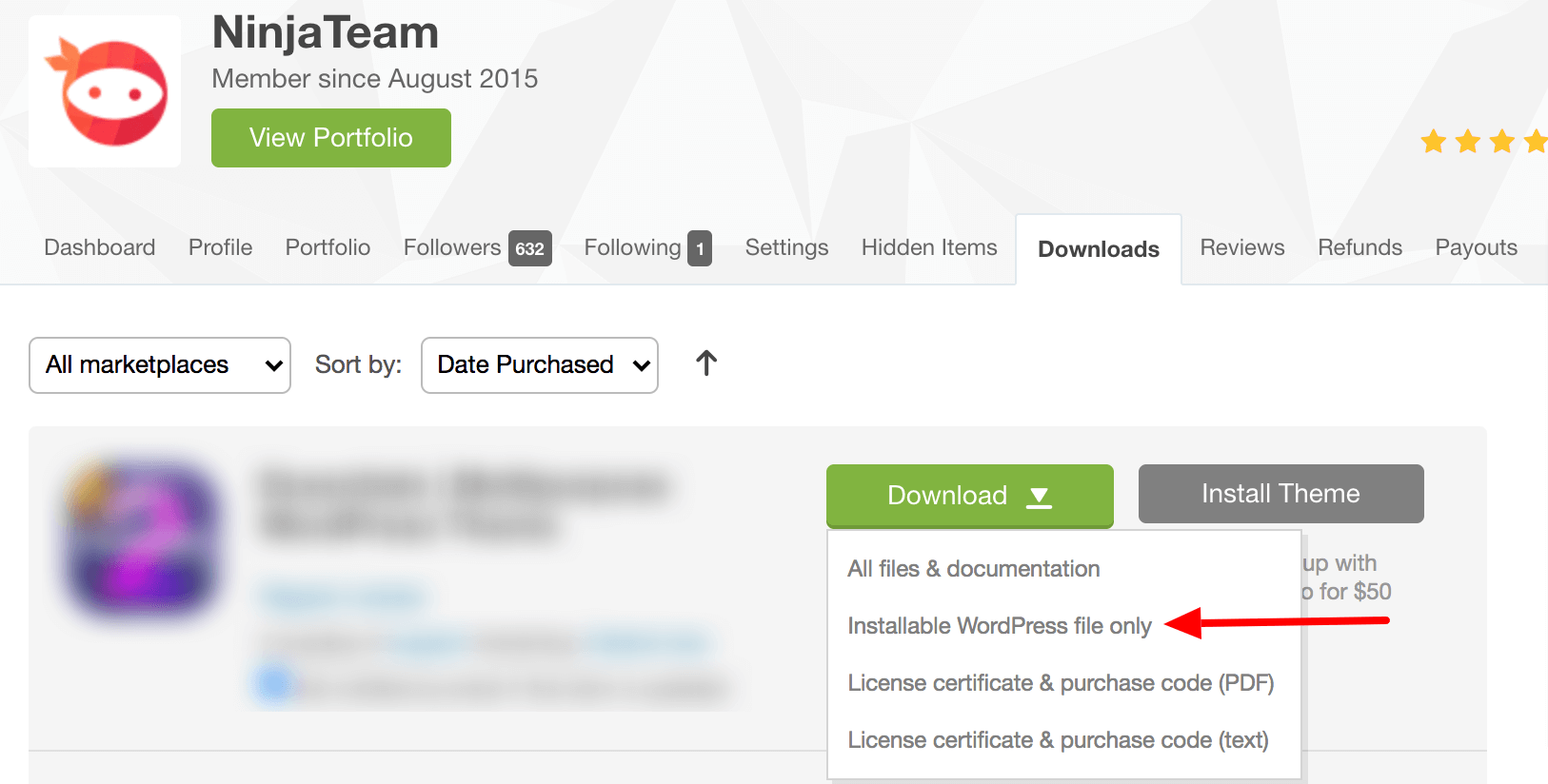The image size is (1548, 784).
Task: Click the first gold rating star
Action: tap(1434, 142)
